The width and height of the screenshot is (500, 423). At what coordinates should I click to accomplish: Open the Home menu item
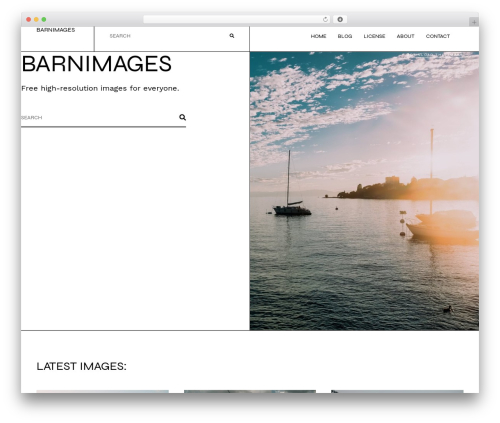[x=318, y=36]
